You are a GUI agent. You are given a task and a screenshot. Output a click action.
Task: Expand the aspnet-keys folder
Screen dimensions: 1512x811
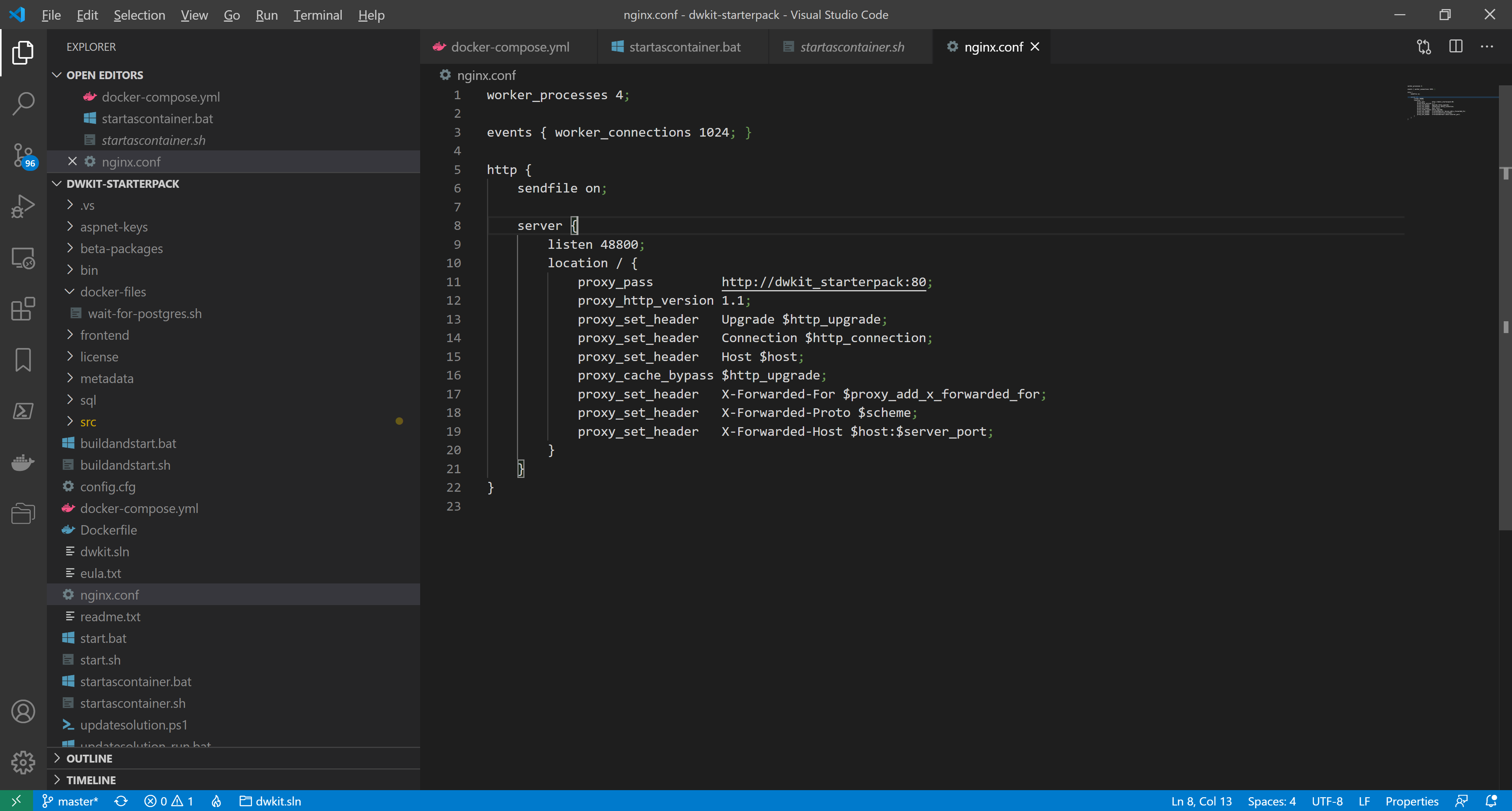pyautogui.click(x=233, y=226)
